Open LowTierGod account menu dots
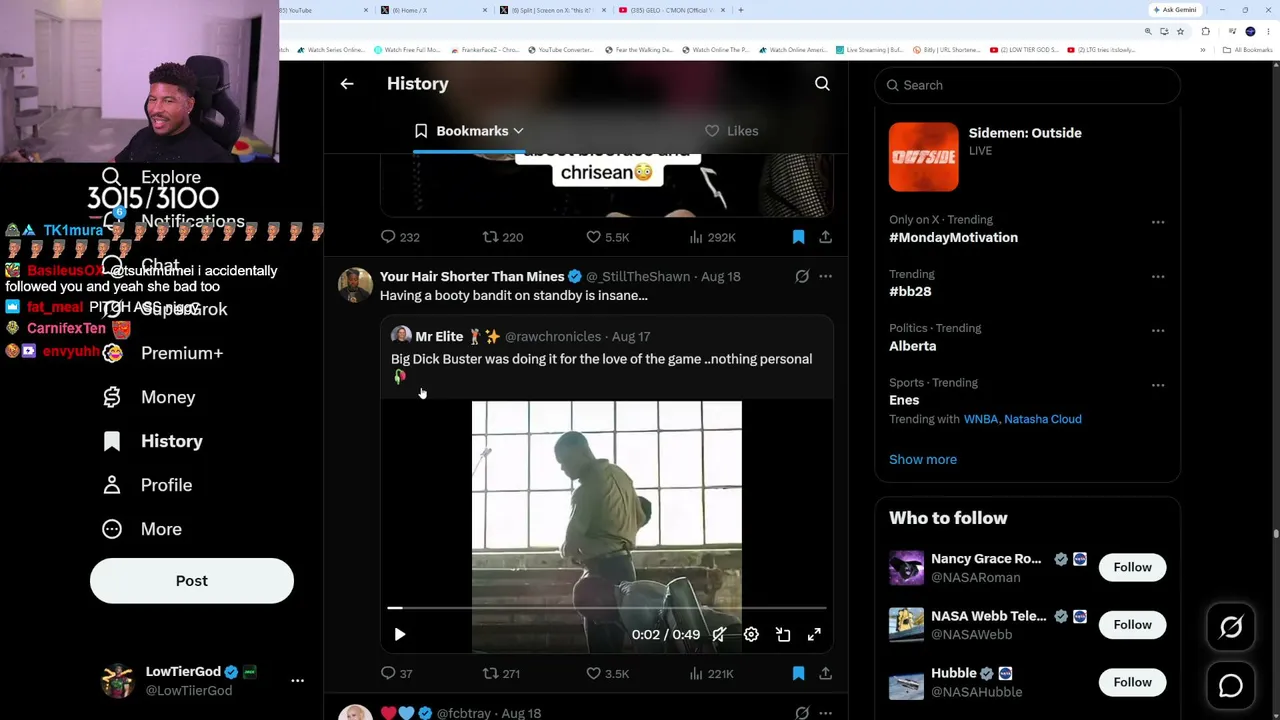 pyautogui.click(x=297, y=680)
